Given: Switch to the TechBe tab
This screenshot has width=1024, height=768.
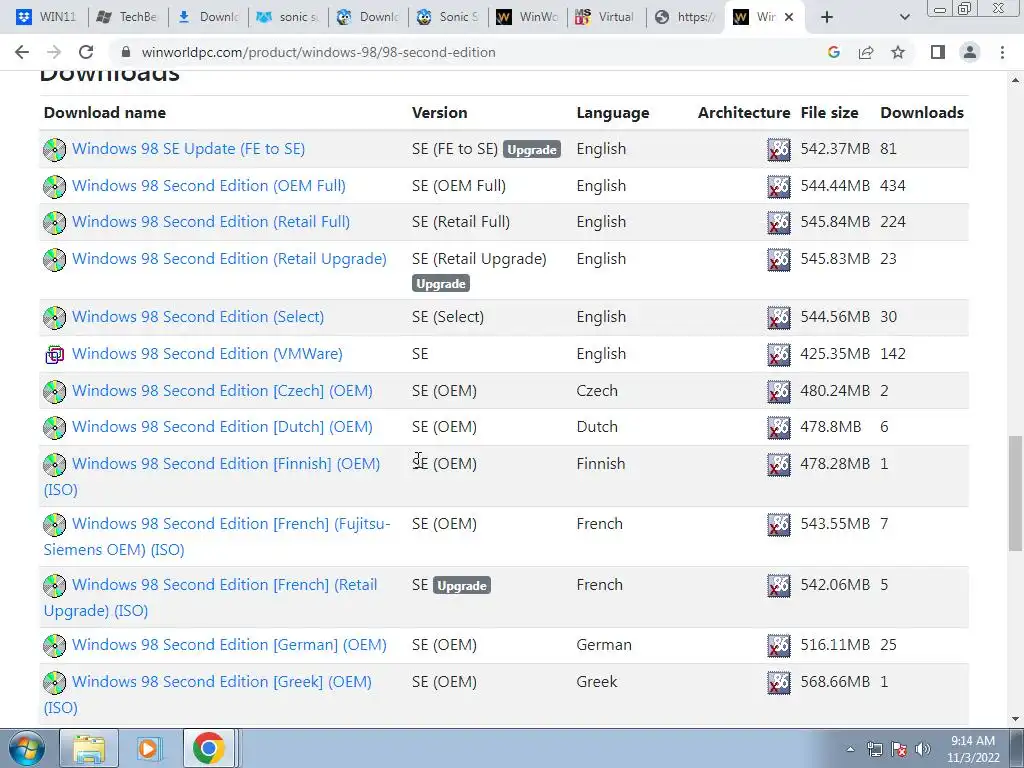Looking at the screenshot, I should tap(127, 17).
